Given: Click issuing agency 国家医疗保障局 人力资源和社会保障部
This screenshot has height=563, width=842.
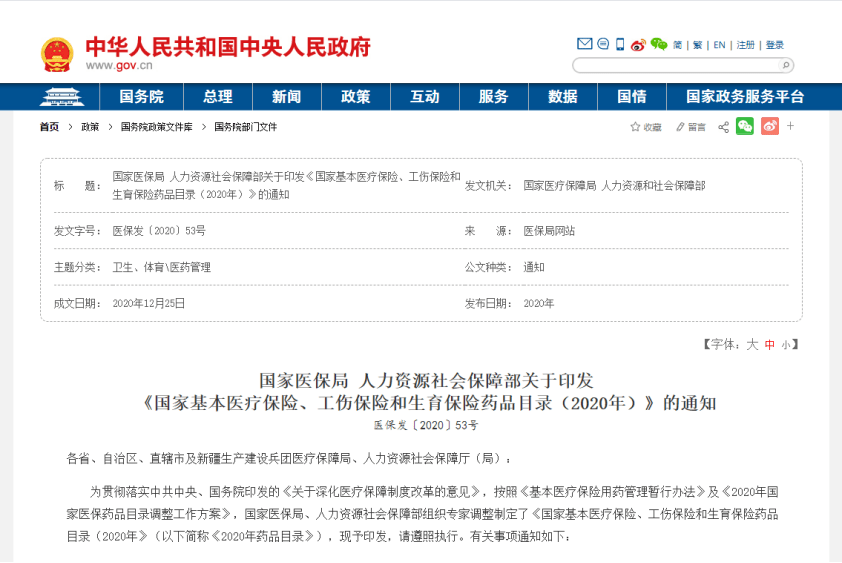Looking at the screenshot, I should 614,186.
